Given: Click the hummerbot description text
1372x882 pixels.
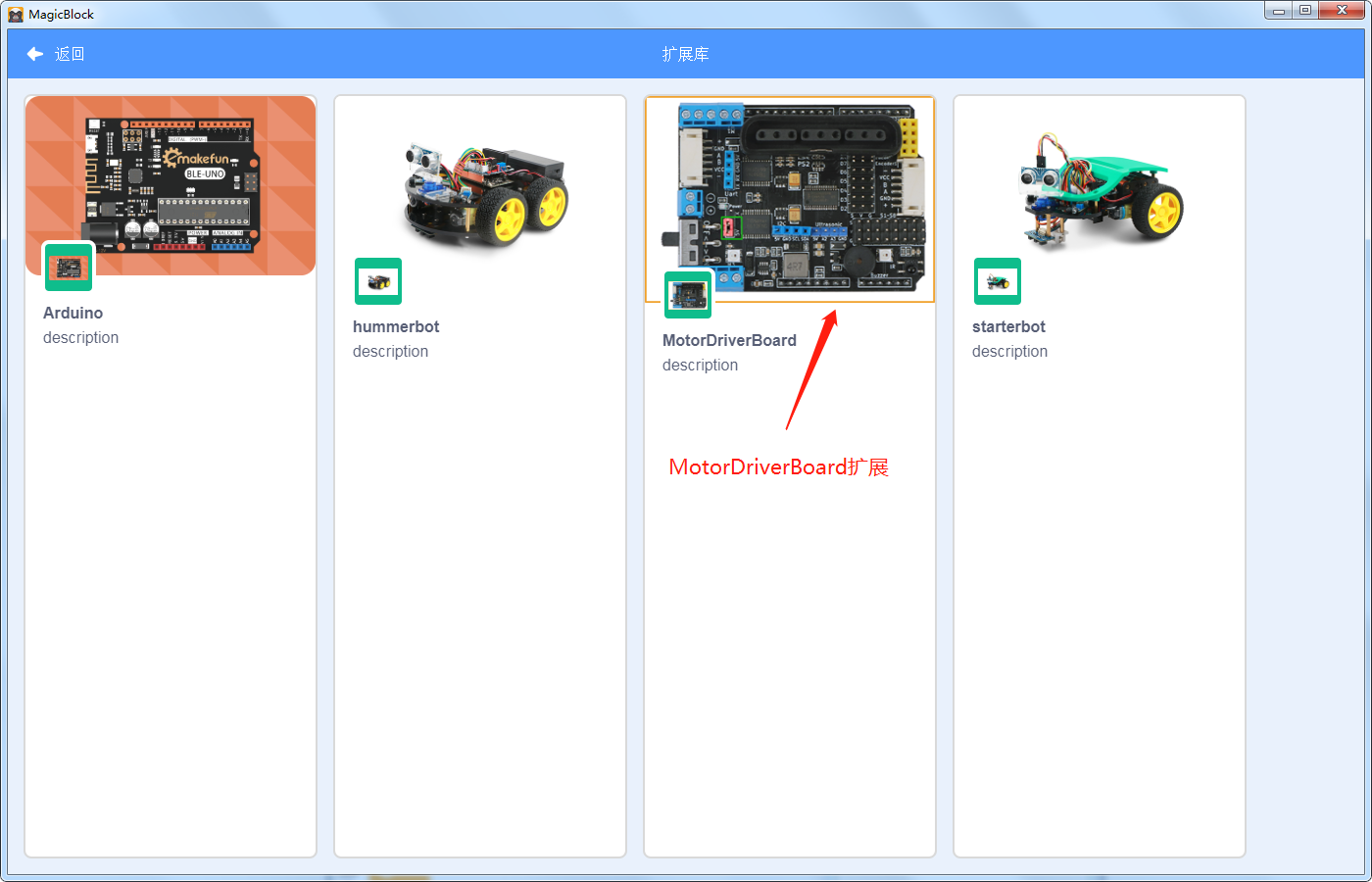Looking at the screenshot, I should [x=390, y=351].
